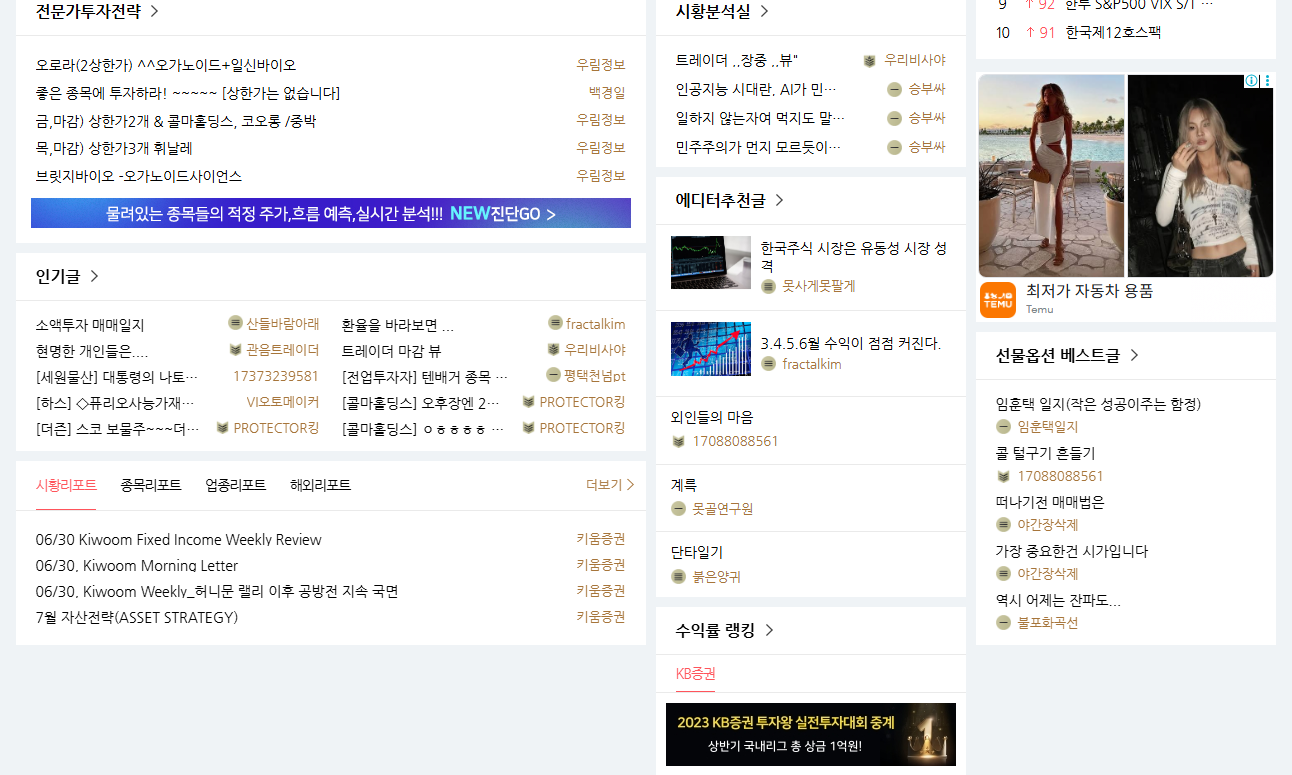This screenshot has height=775, width=1292.
Task: Click the ad info (i) icon
Action: point(1251,81)
